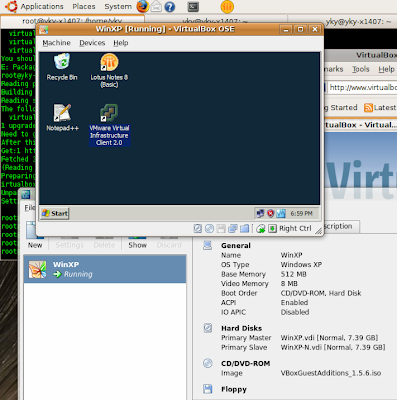The width and height of the screenshot is (397, 400).
Task: Minimize the WinXP VirtualBox window
Action: click(x=286, y=29)
